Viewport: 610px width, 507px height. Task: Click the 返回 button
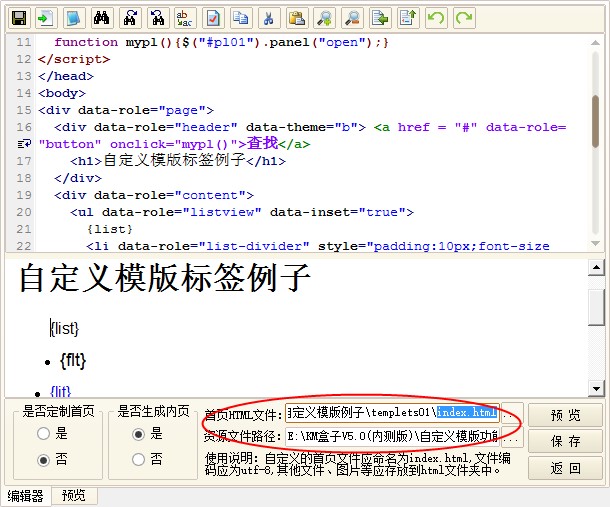tap(565, 468)
